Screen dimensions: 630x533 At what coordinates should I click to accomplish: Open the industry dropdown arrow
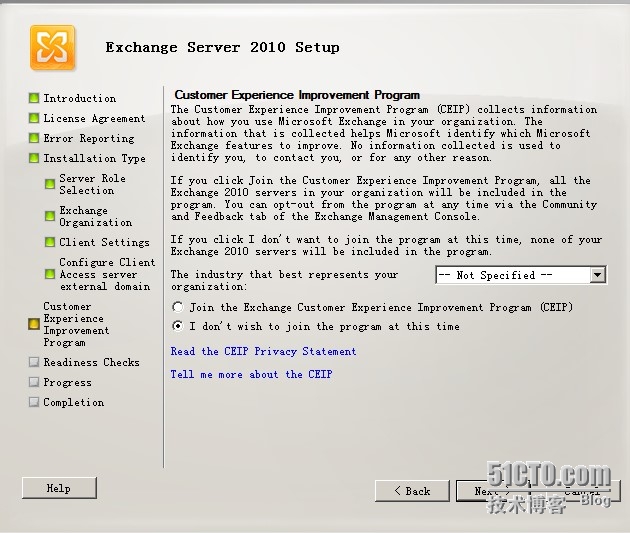597,275
